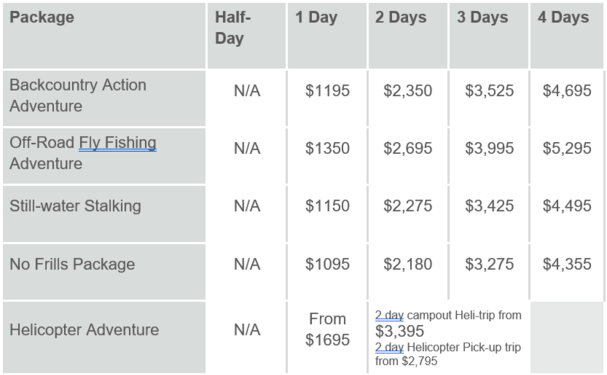Select the $2,695 two-day fly fishing price
607x375 pixels.
click(x=408, y=148)
